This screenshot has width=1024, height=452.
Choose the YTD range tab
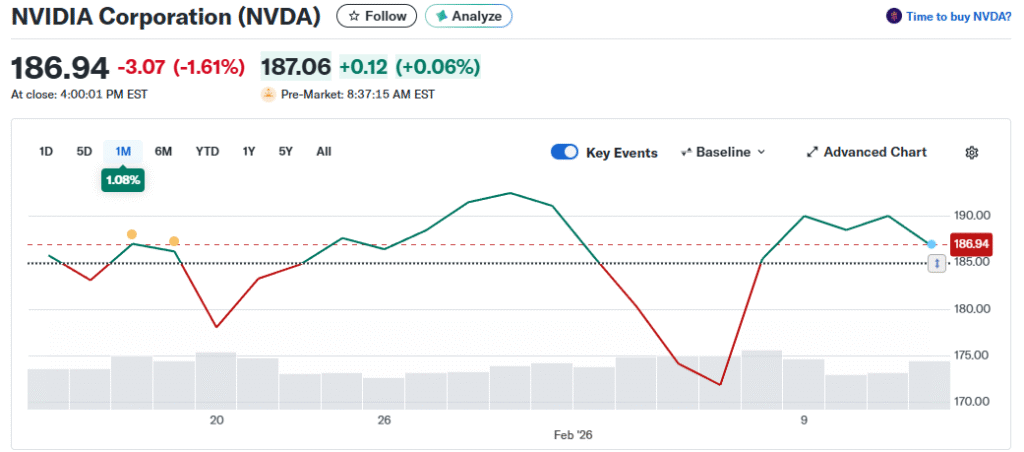pos(207,151)
